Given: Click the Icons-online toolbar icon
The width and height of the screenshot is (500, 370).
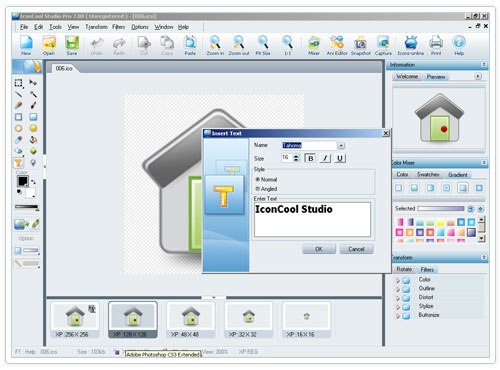Looking at the screenshot, I should [x=411, y=45].
